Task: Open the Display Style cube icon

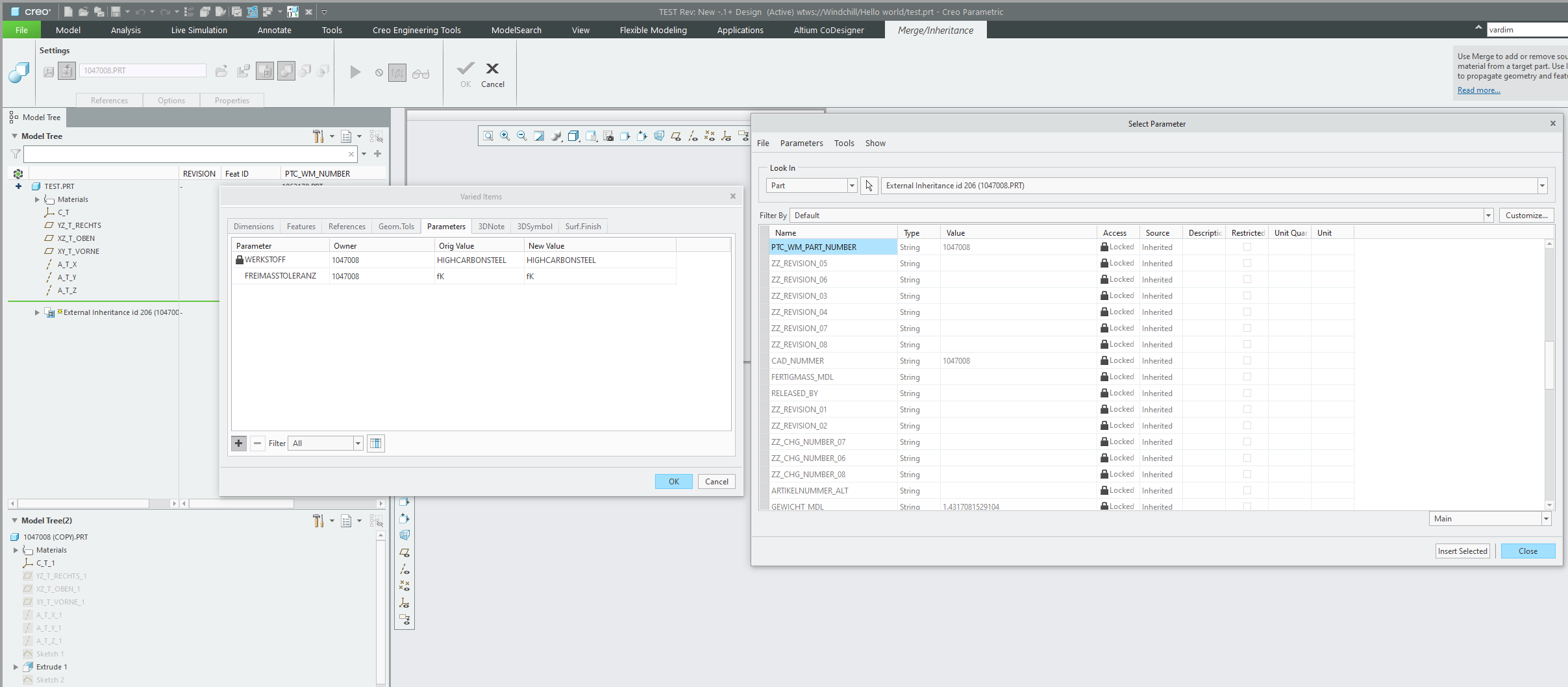Action: pyautogui.click(x=573, y=136)
